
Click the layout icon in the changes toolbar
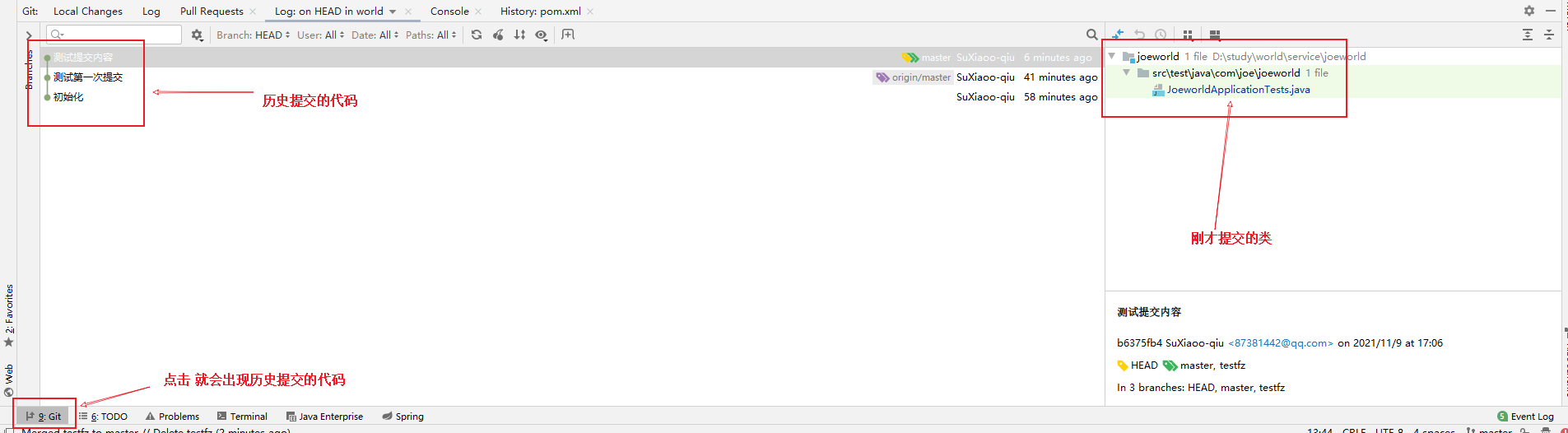(x=1215, y=35)
